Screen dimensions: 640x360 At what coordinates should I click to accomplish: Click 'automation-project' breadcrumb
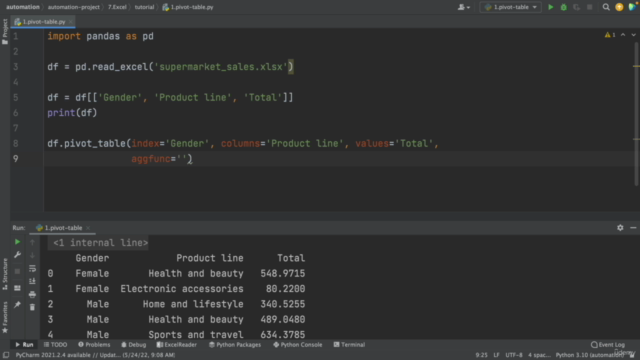[73, 7]
